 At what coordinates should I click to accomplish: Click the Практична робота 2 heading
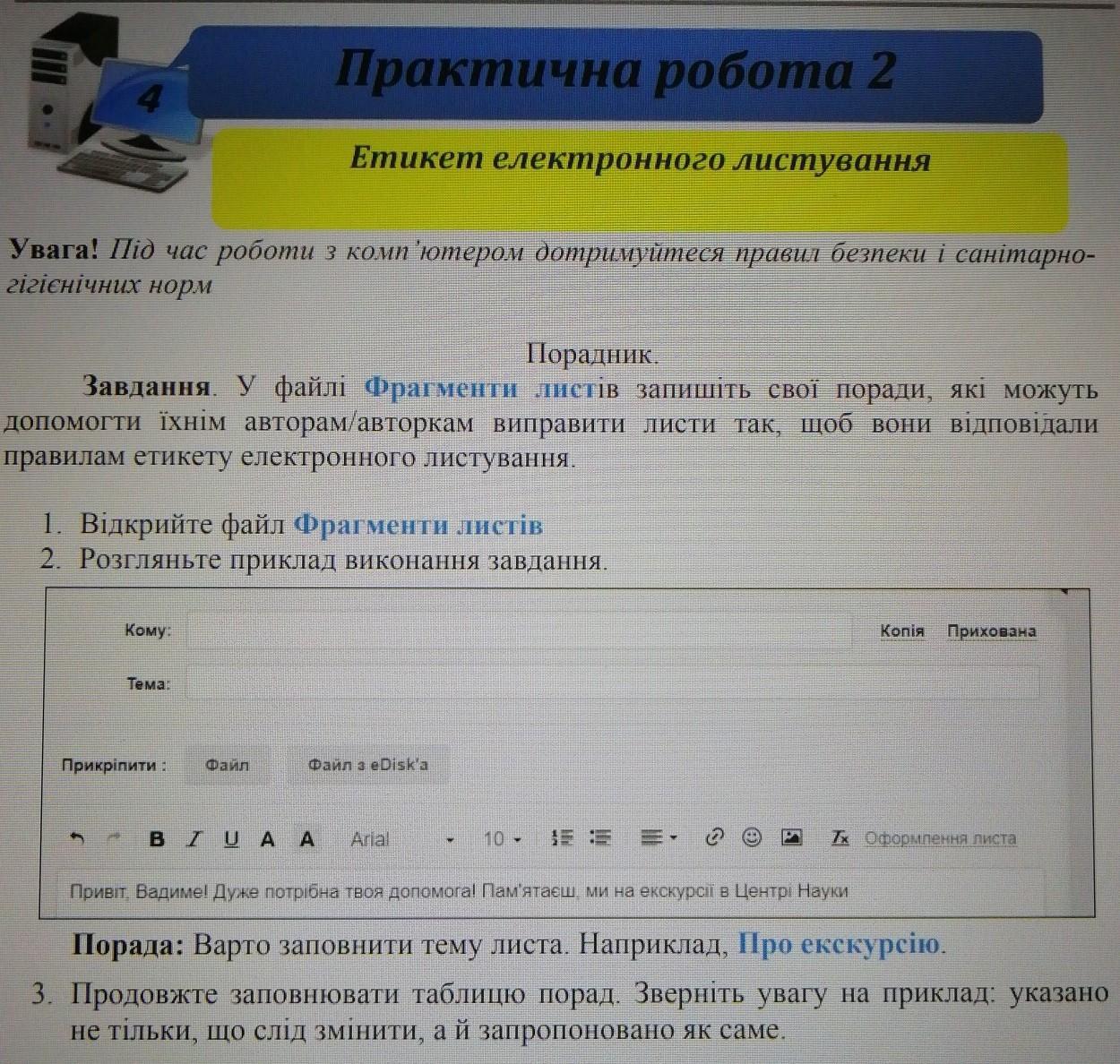[615, 72]
